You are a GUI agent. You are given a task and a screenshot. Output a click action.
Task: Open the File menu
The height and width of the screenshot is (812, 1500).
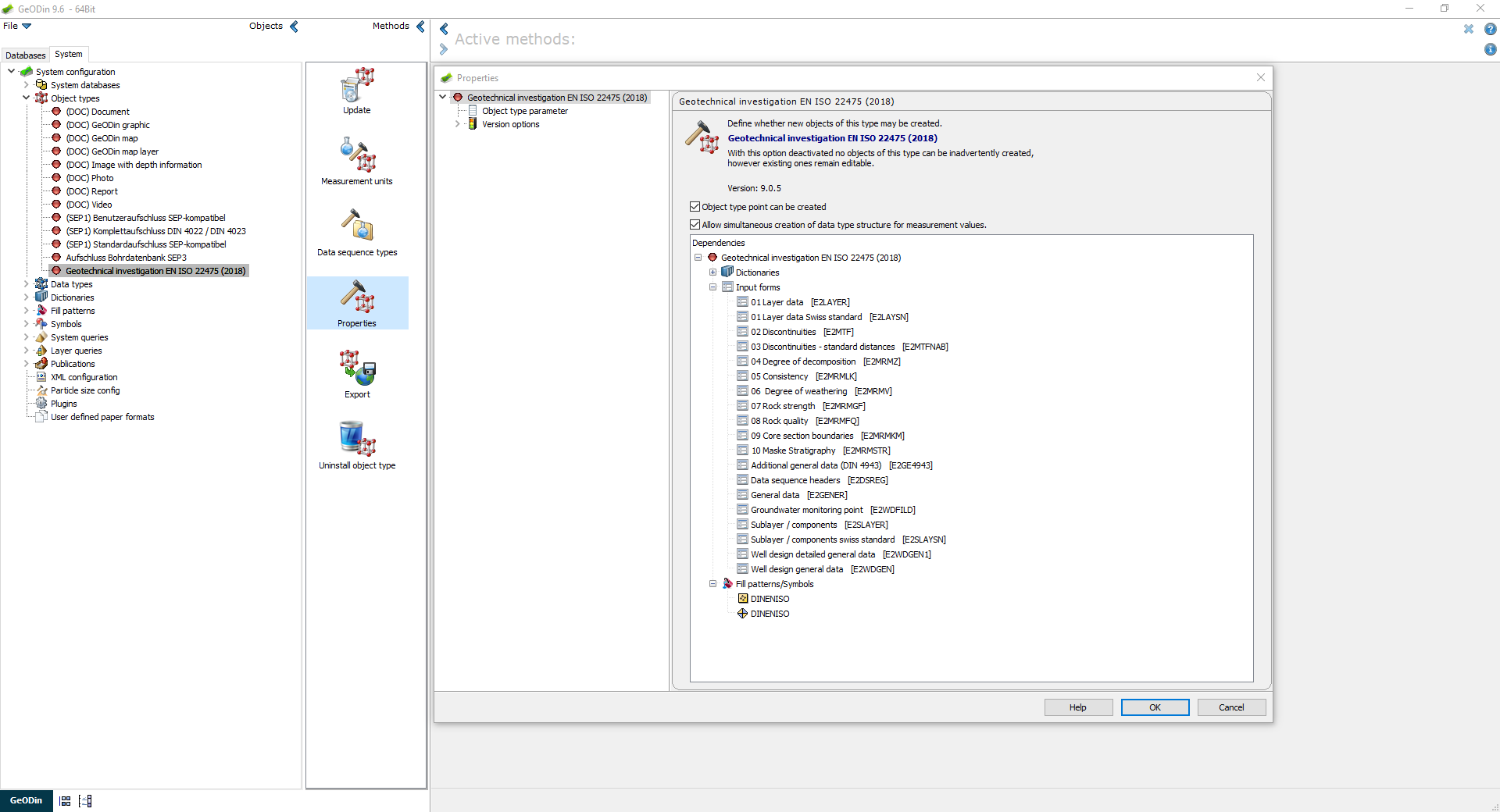16,25
